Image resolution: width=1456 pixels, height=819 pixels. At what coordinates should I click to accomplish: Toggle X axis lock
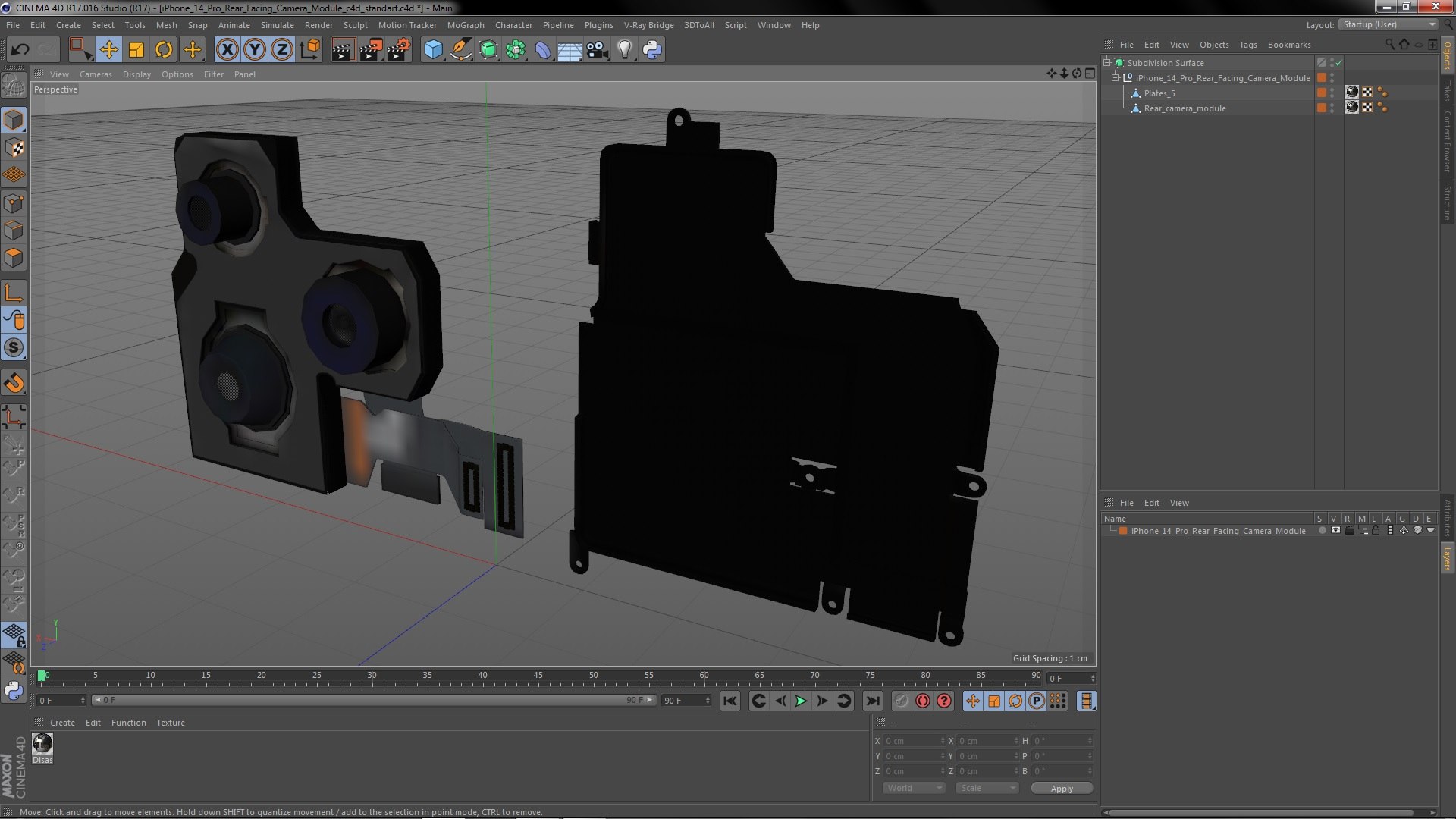tap(227, 50)
